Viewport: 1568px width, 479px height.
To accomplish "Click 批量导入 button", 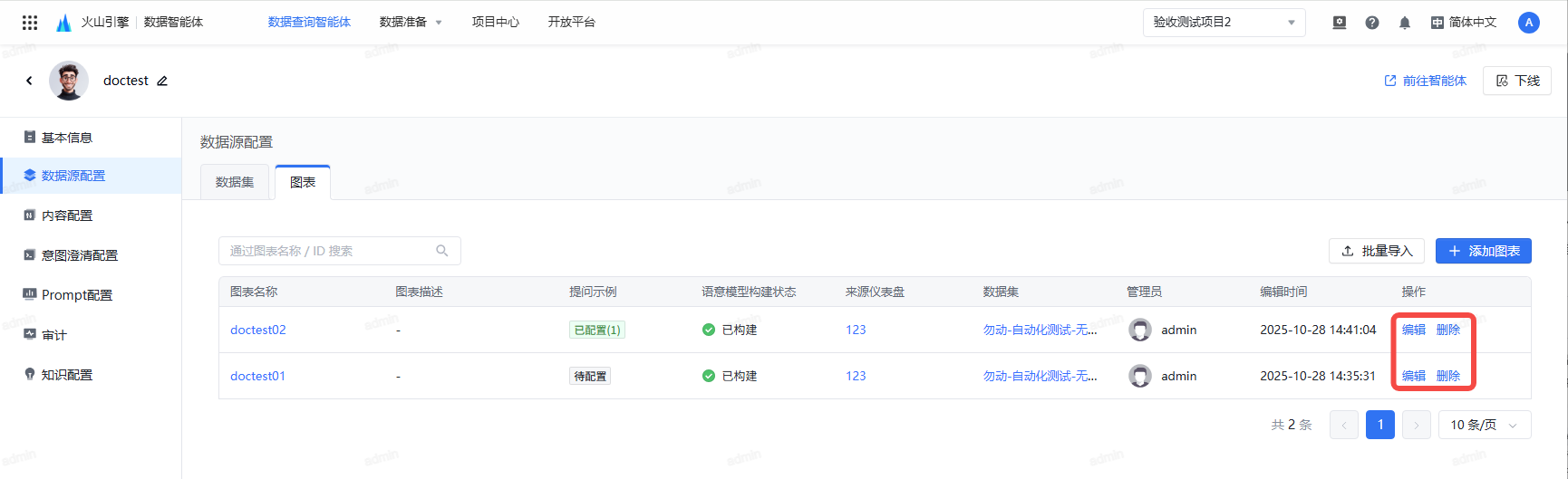I will click(x=1376, y=251).
